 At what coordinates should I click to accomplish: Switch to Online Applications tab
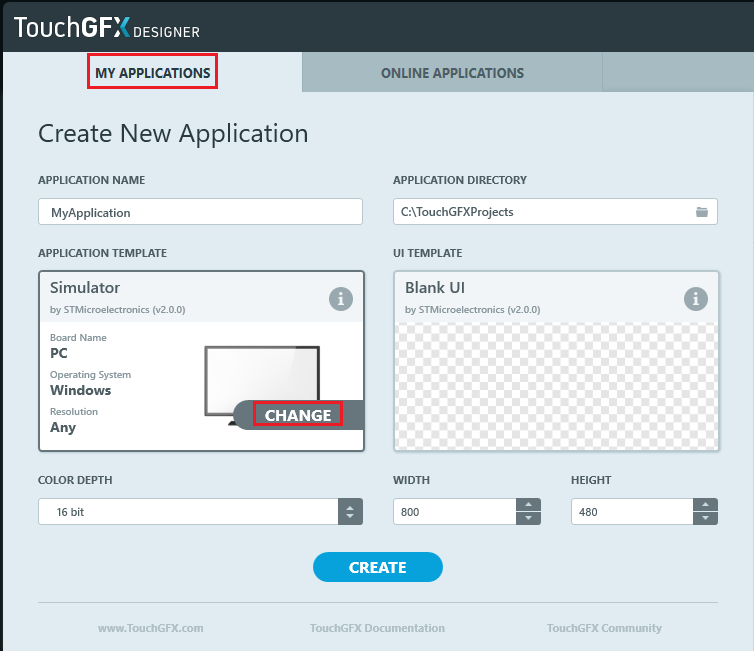(452, 73)
